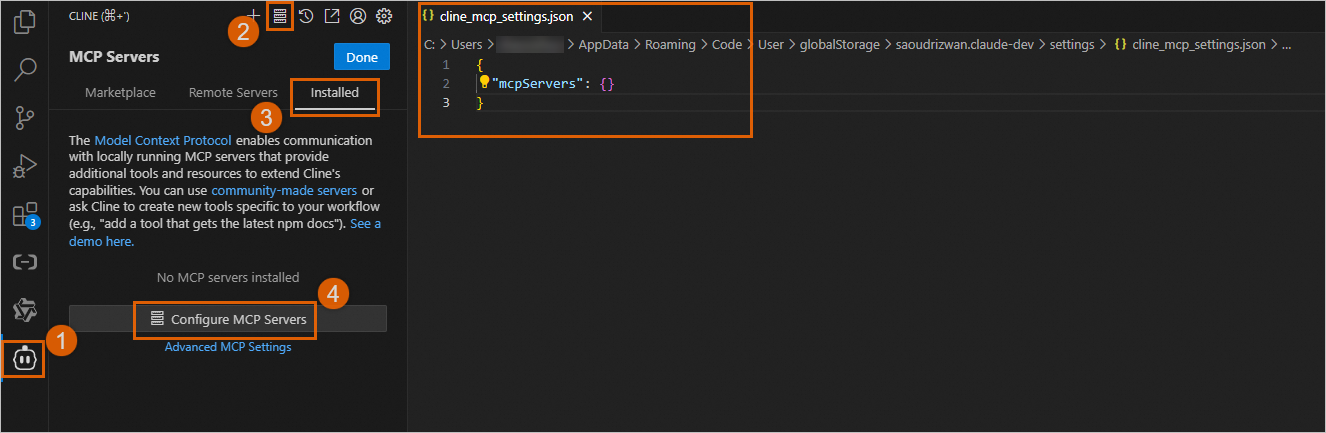Screen dimensions: 1326x433
Task: Click line number 3 in editor gutter
Action: tap(446, 103)
